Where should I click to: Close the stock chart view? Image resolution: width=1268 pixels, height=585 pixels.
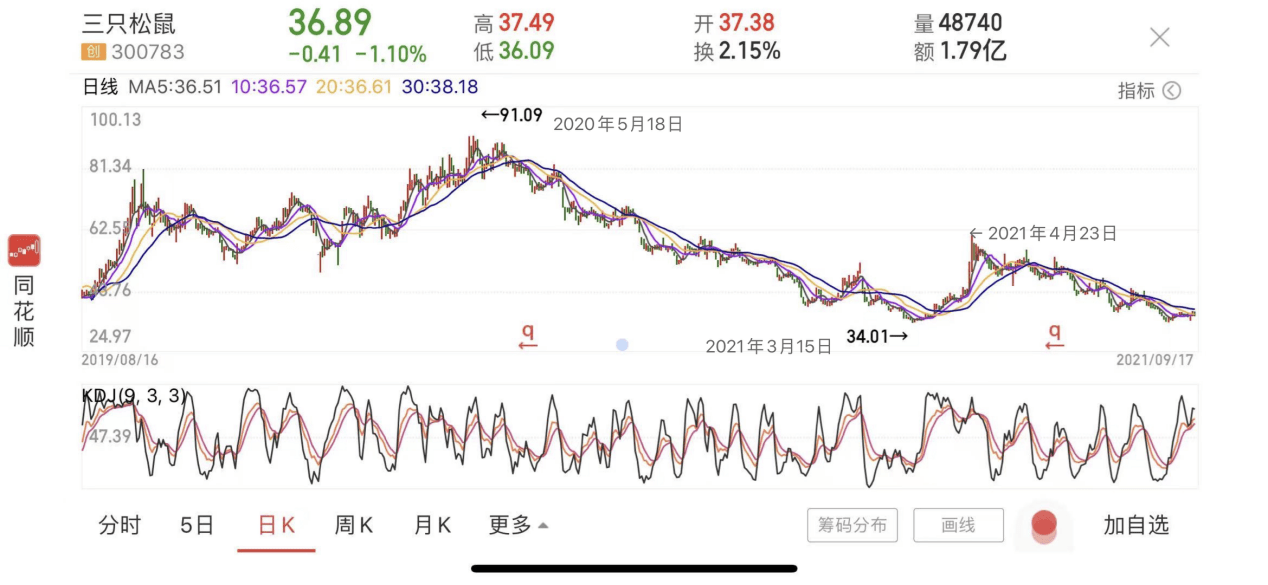[x=1159, y=38]
